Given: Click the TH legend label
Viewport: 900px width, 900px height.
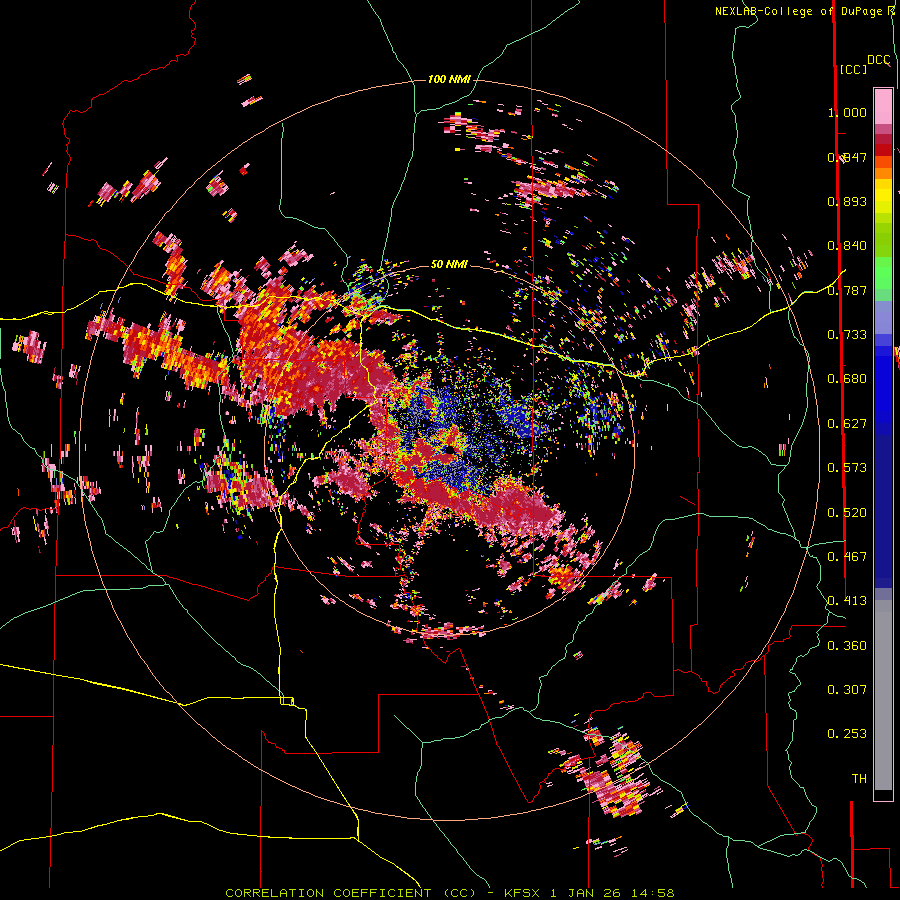Looking at the screenshot, I should tap(859, 779).
